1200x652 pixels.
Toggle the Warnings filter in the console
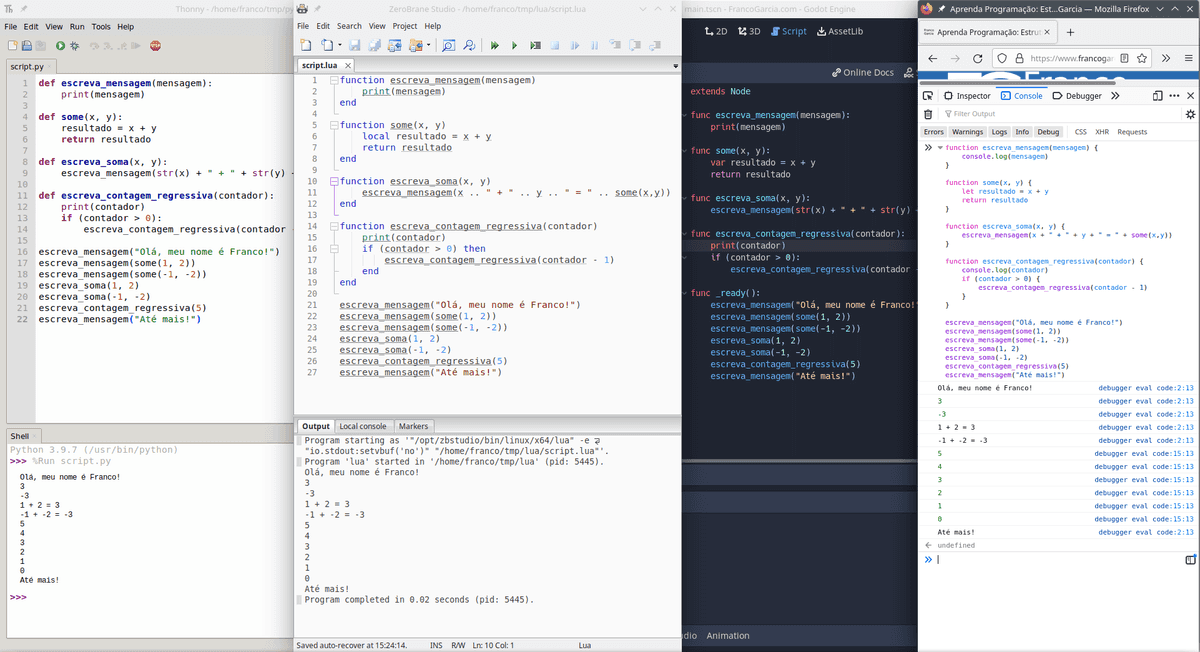tap(967, 132)
